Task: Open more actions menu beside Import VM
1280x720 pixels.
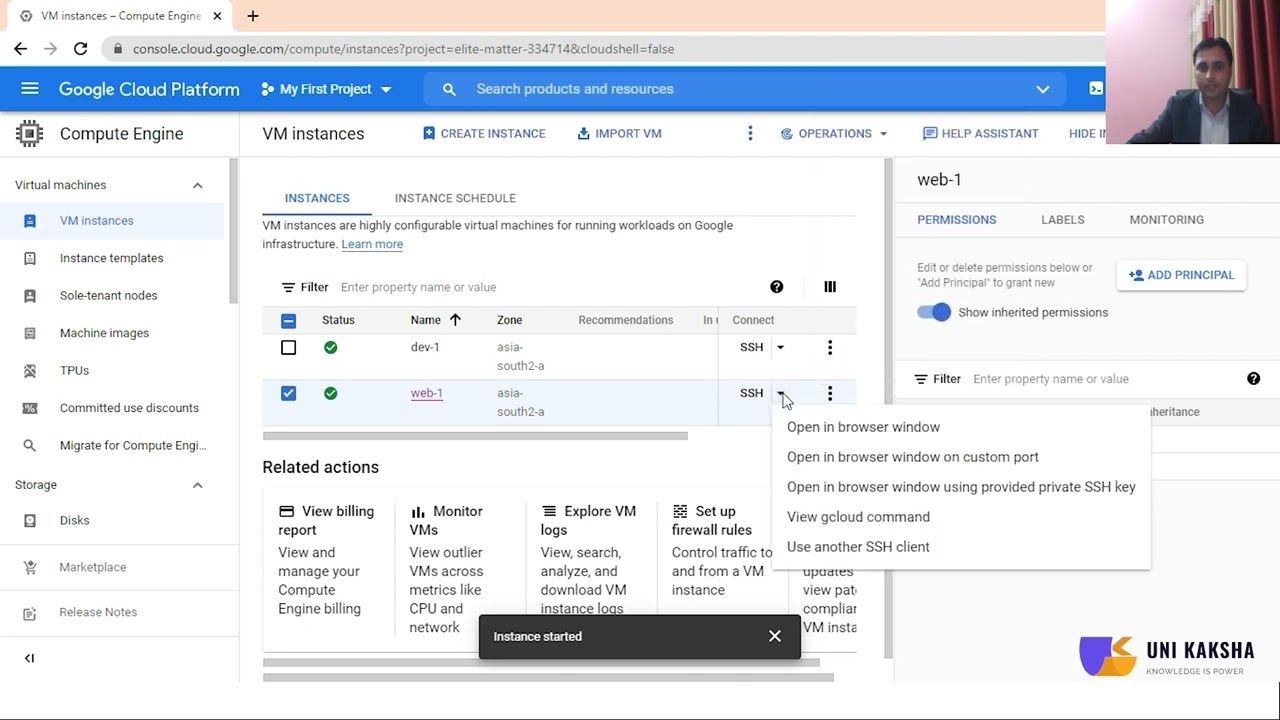Action: 750,133
